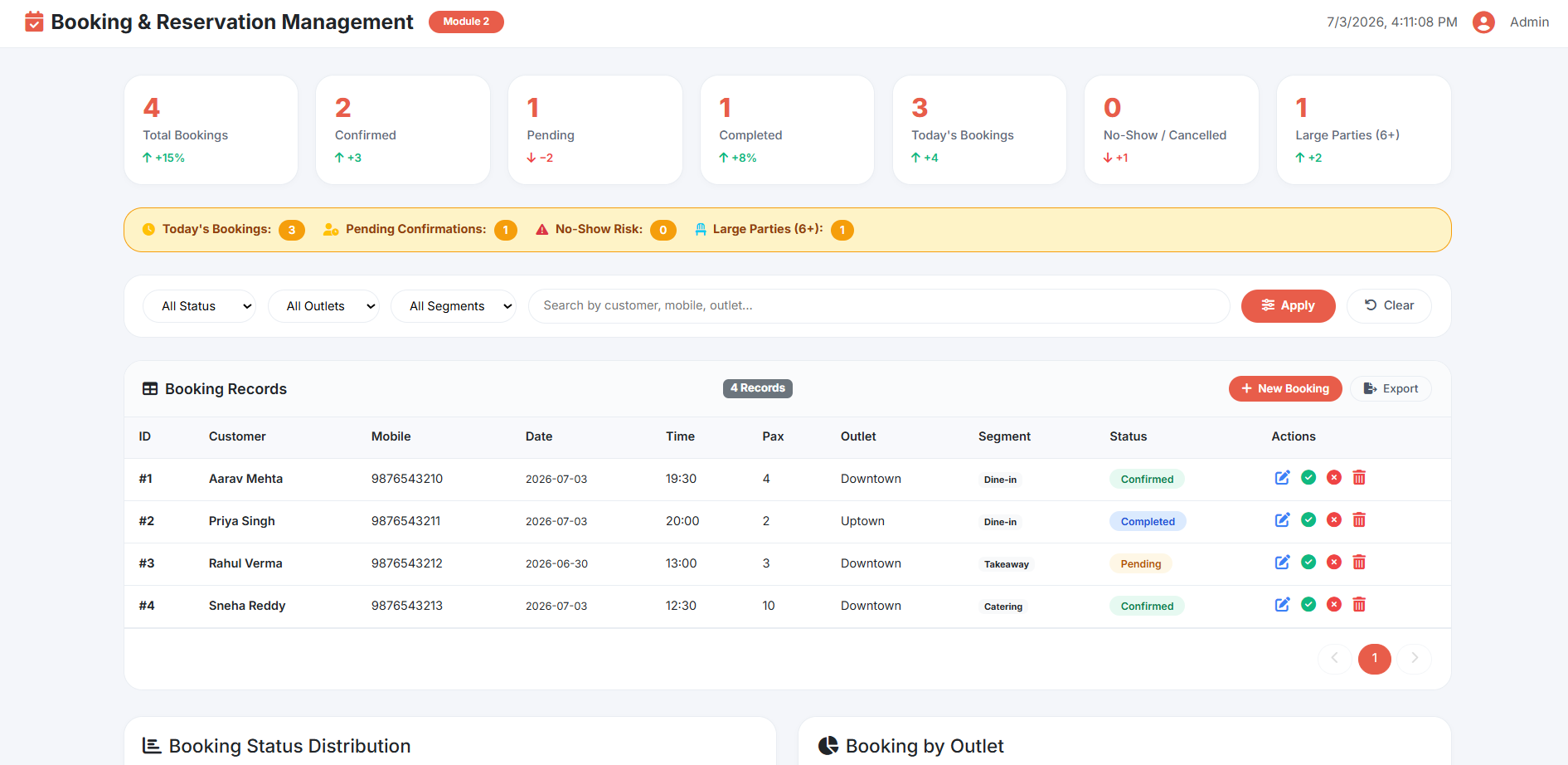
Task: Click the No-Show Risk warning triangle icon
Action: (x=542, y=230)
